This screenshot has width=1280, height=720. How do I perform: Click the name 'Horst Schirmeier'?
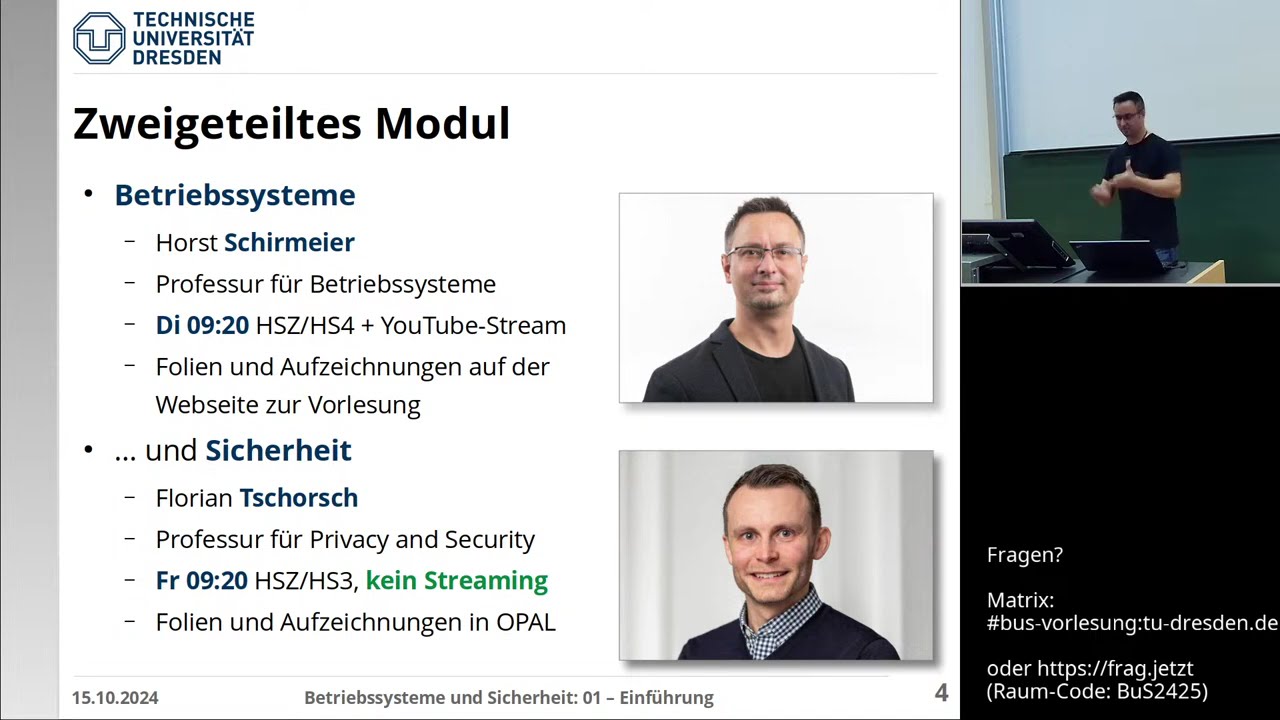click(x=255, y=242)
